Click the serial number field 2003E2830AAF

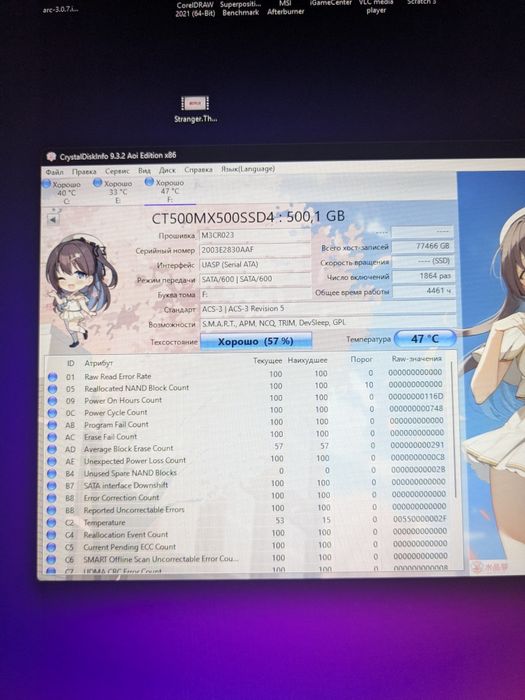pyautogui.click(x=254, y=250)
